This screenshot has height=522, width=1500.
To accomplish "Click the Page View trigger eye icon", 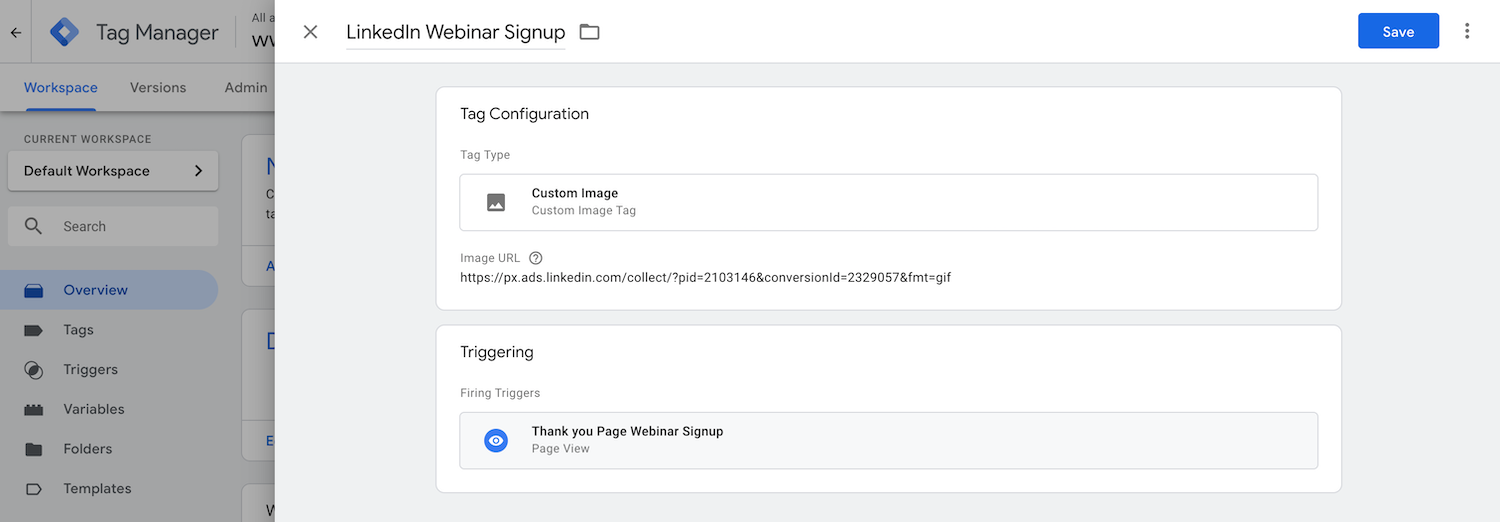I will coord(496,440).
